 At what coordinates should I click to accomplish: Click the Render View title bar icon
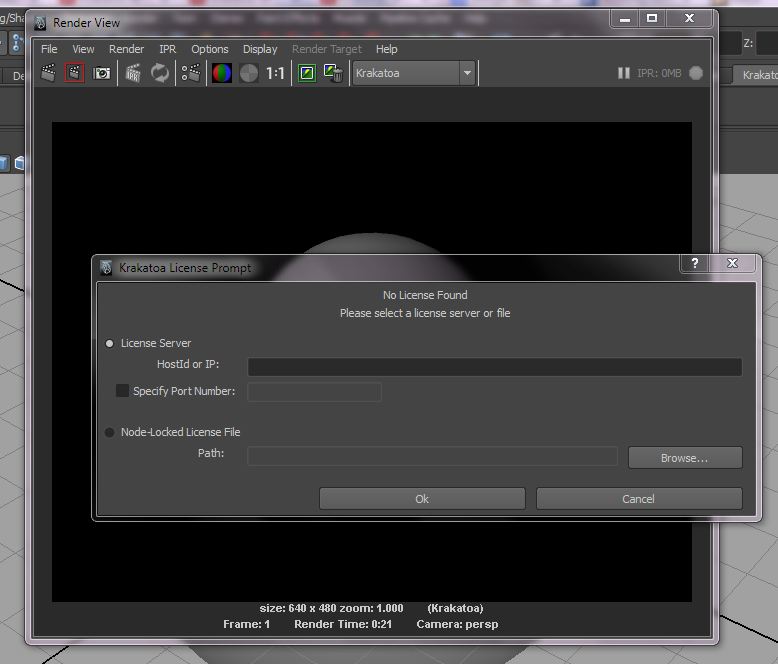click(40, 23)
